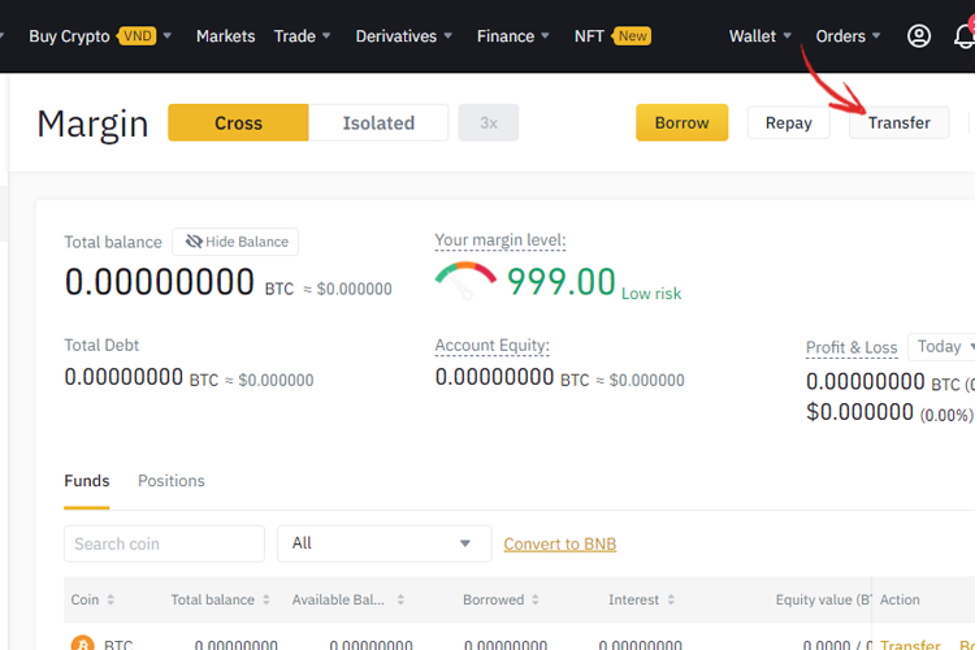
Task: Click the Total Debt label
Action: pyautogui.click(x=102, y=345)
